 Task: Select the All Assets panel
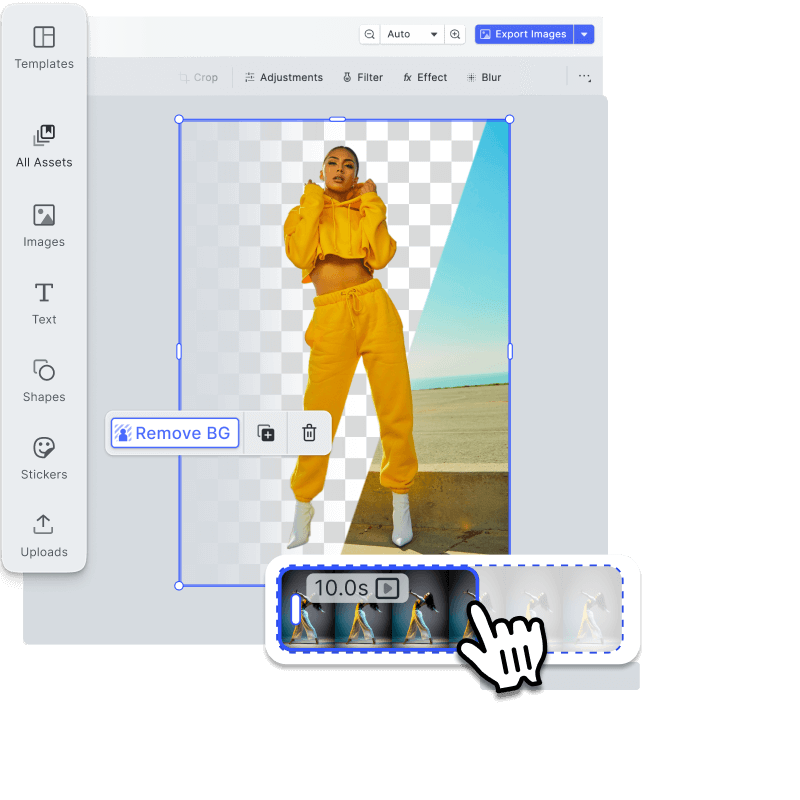click(44, 143)
